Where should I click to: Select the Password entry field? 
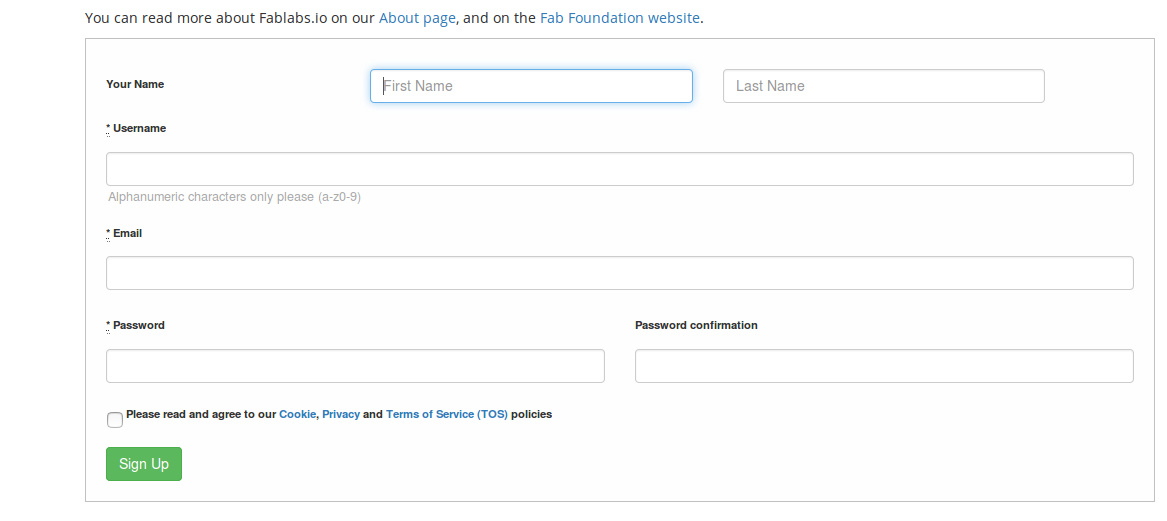click(x=355, y=366)
